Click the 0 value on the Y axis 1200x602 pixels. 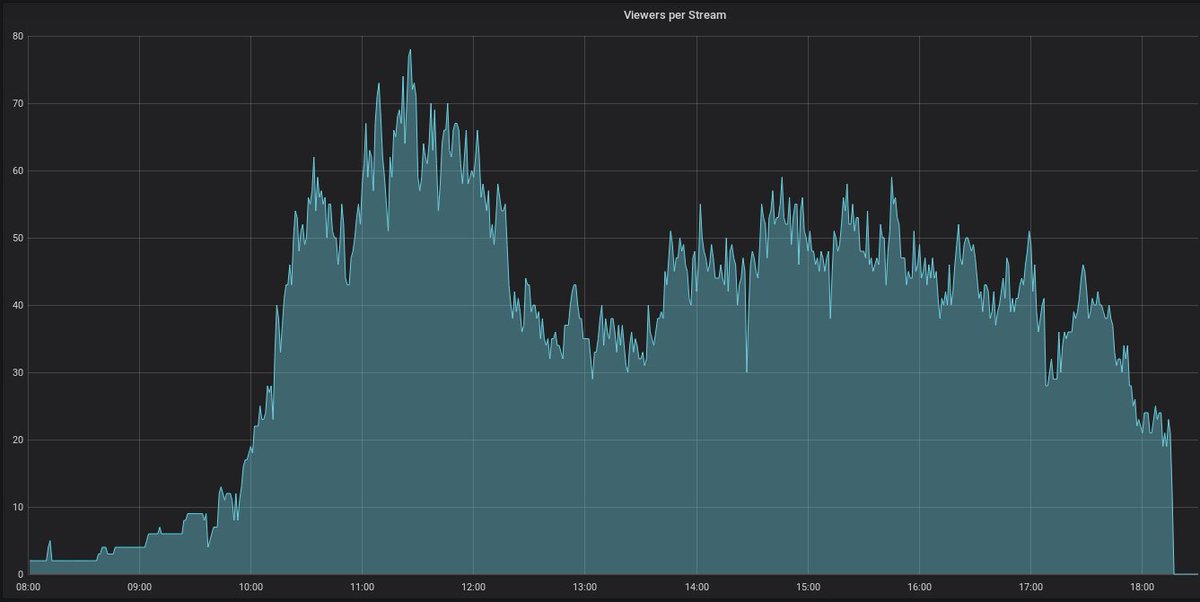[20, 574]
